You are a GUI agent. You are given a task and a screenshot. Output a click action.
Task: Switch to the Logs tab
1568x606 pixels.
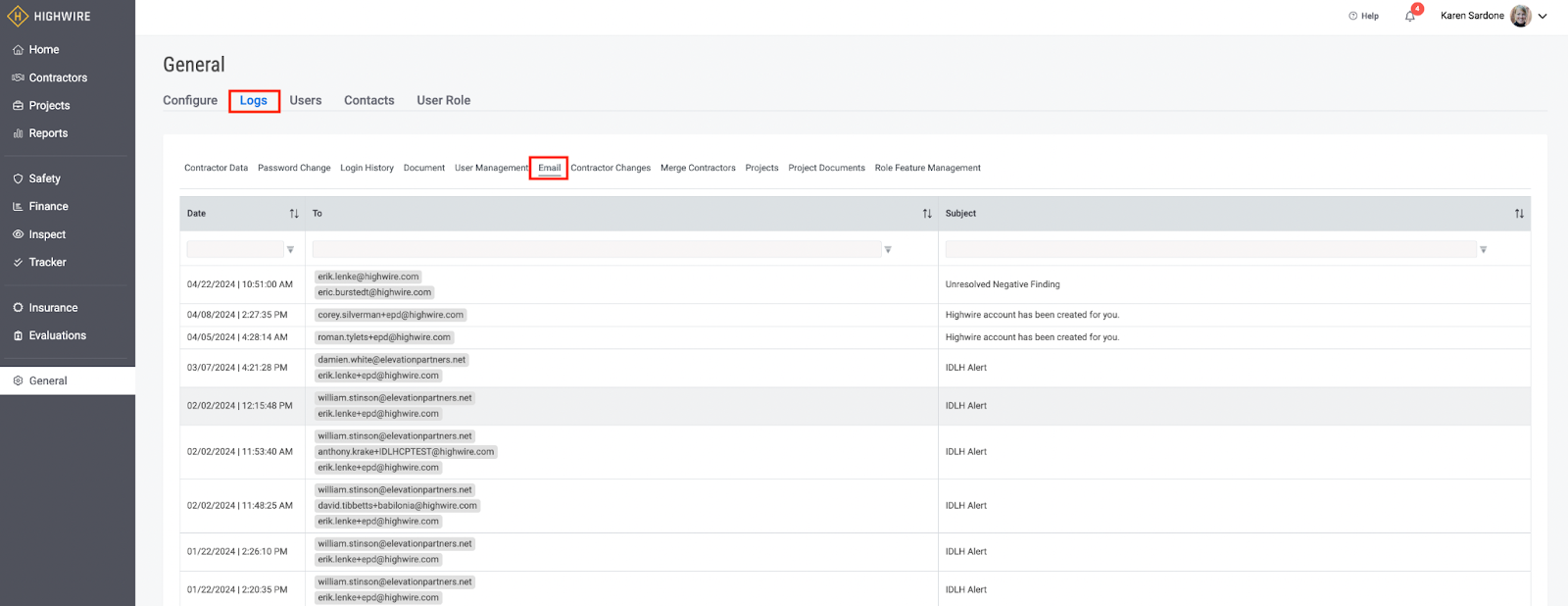coord(254,101)
